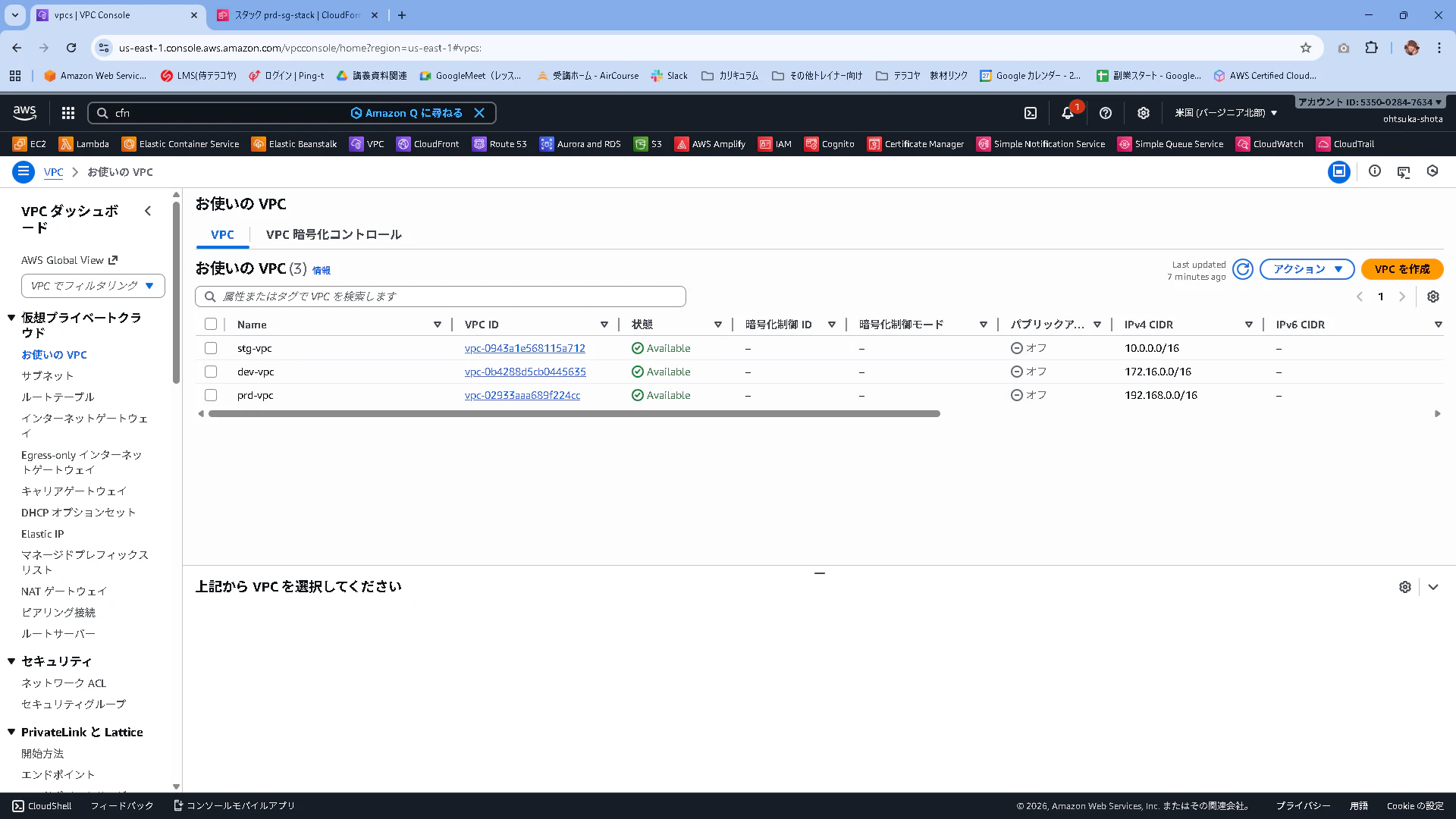Click the sidebar vertical scrollbar
The width and height of the screenshot is (1456, 819).
point(176,292)
